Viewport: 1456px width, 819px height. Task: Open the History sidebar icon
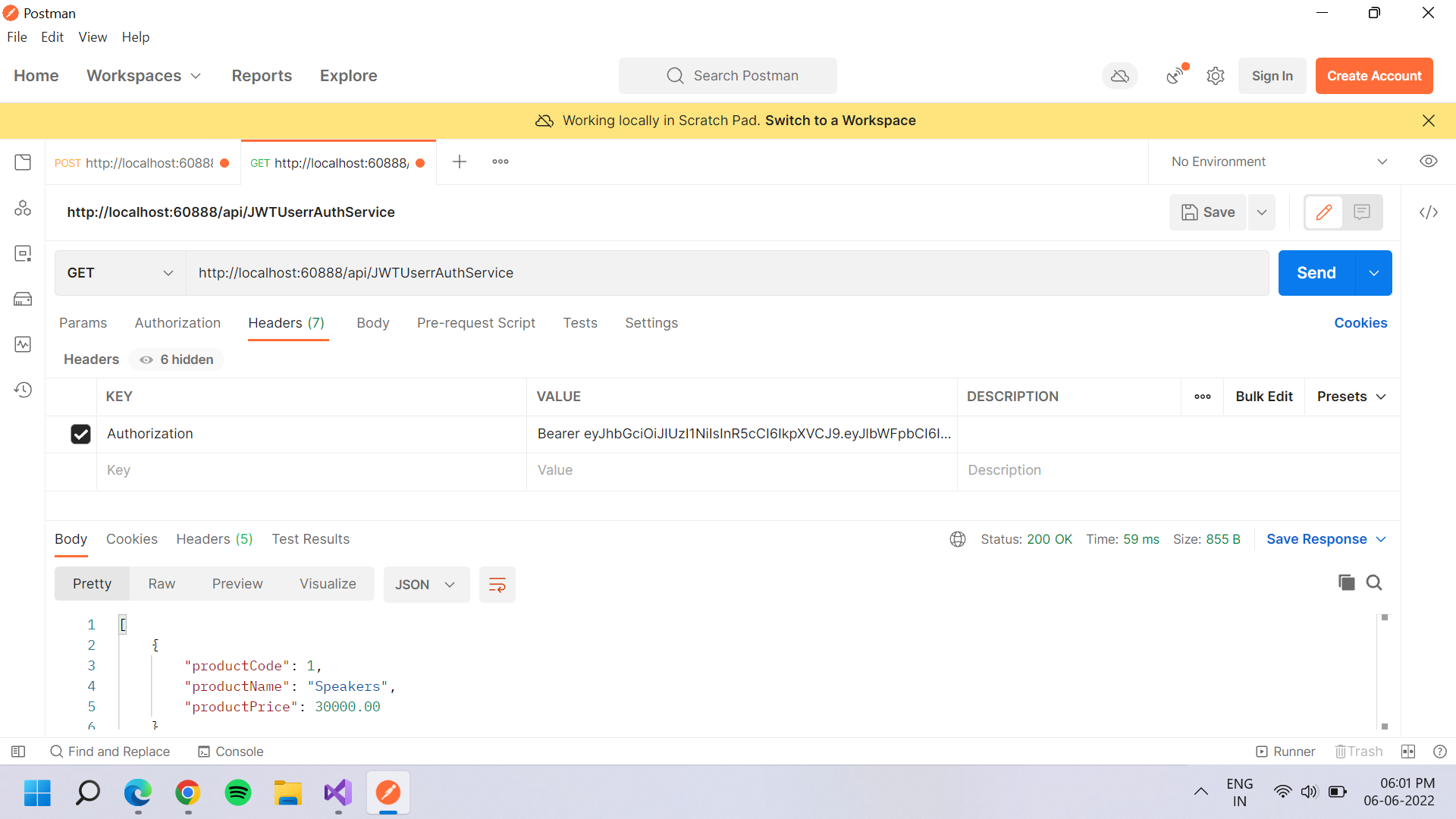coord(23,390)
